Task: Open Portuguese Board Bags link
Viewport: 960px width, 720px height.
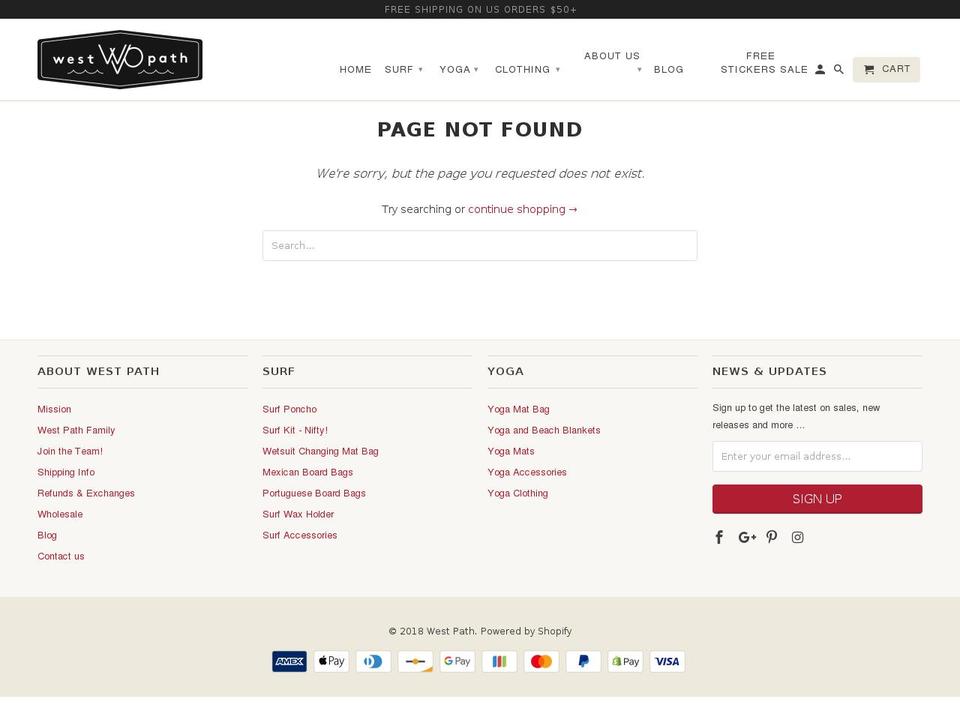Action: click(x=313, y=493)
